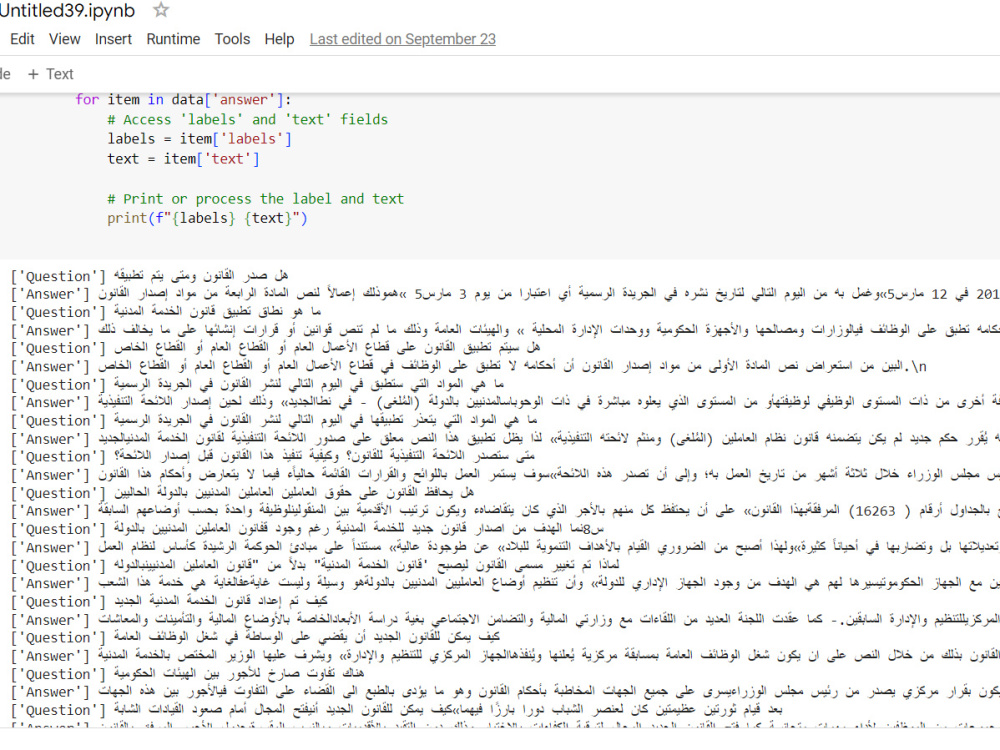Click the last fully visible ['Question'] output line

click(395, 710)
